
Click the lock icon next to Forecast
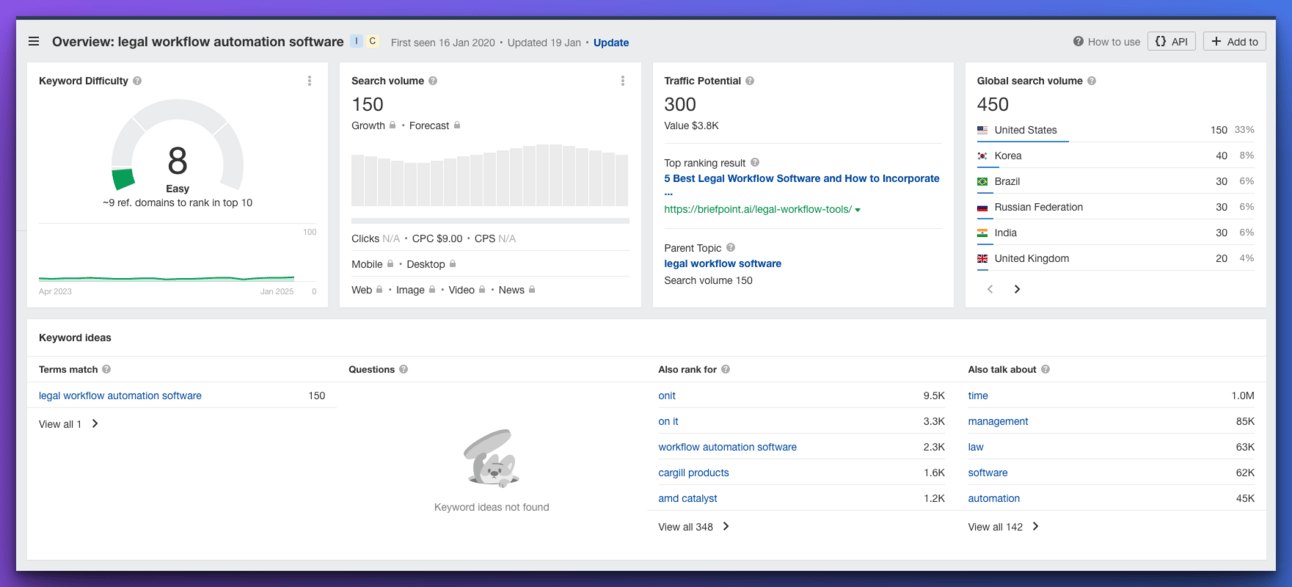click(457, 126)
